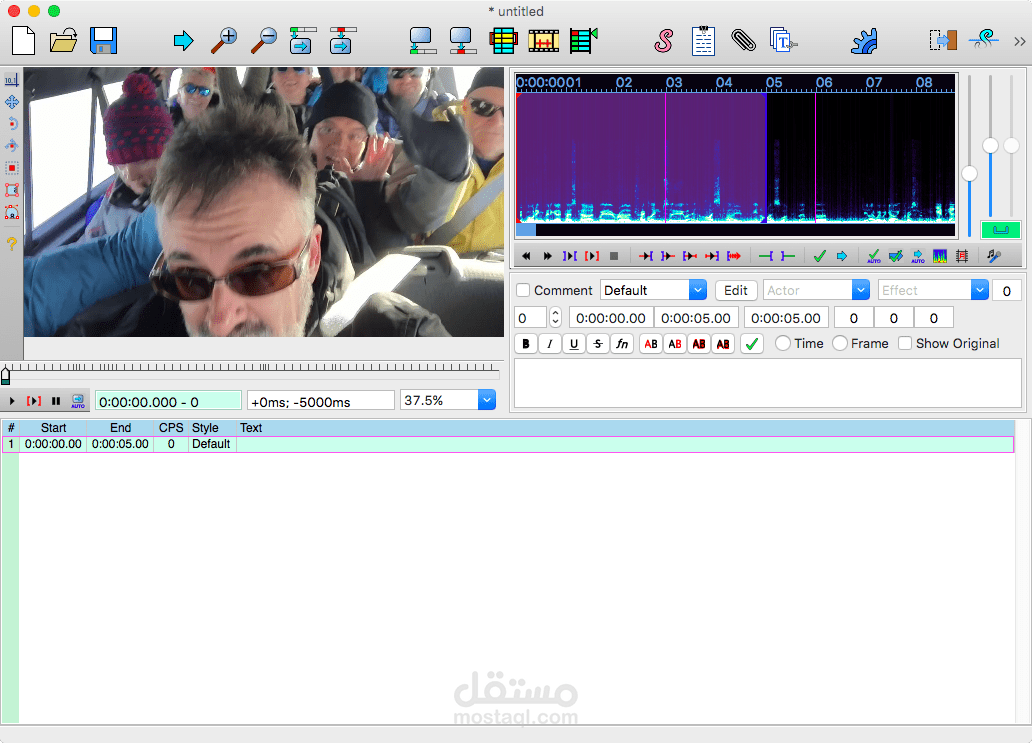Select Frame radio button

point(840,344)
